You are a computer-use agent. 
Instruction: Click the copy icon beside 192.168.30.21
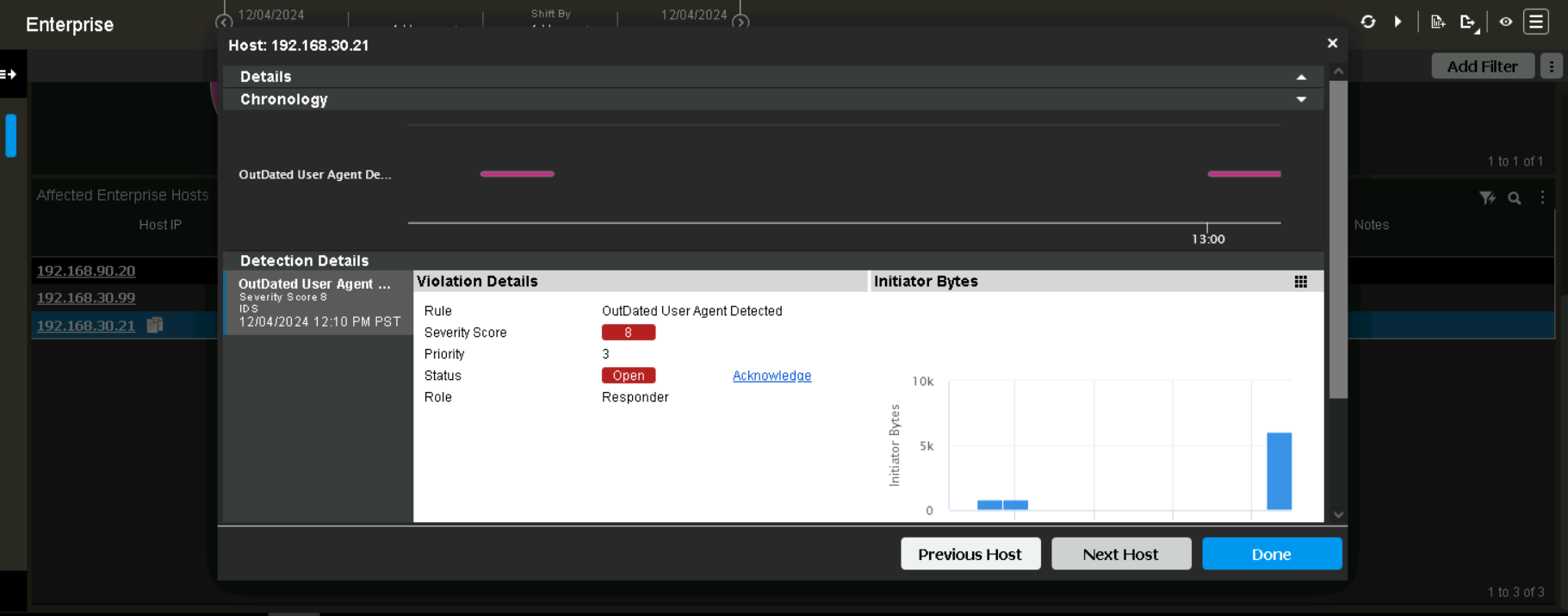point(155,325)
